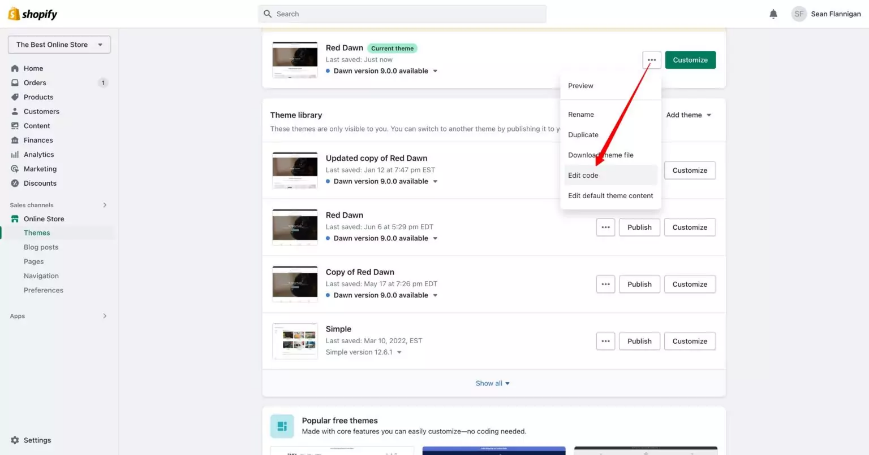Open more actions for current Red Dawn theme
869x455 pixels.
coord(652,60)
